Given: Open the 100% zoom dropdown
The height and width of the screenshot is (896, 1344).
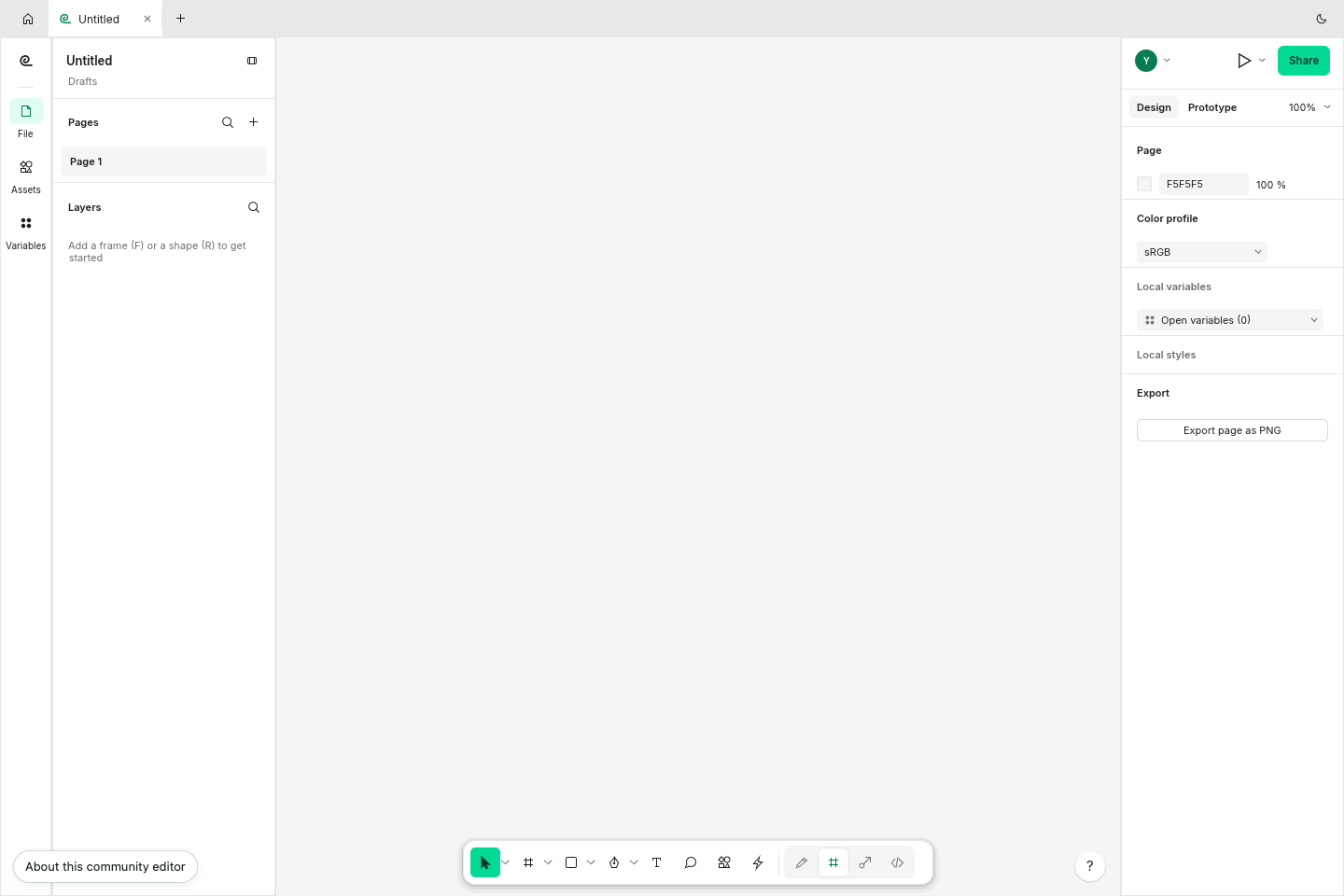Looking at the screenshot, I should [1310, 107].
